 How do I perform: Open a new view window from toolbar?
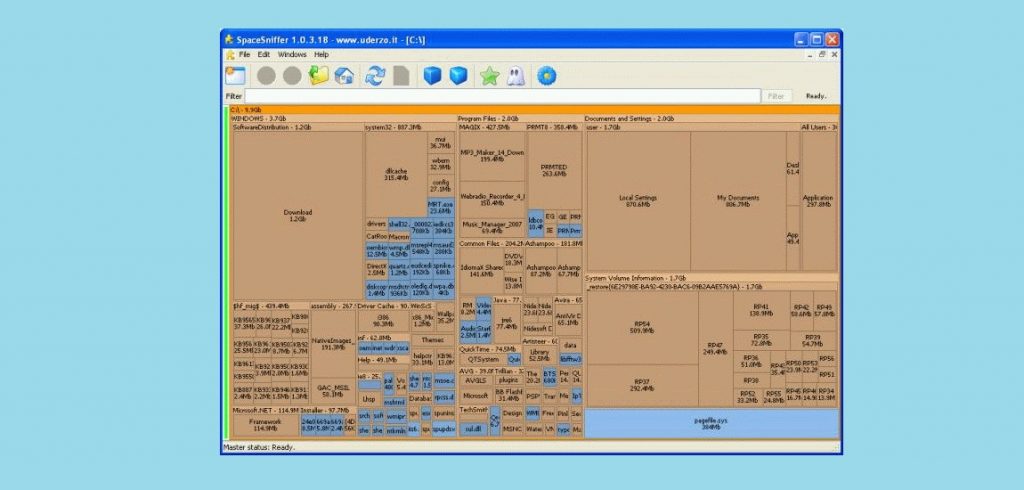tap(235, 76)
